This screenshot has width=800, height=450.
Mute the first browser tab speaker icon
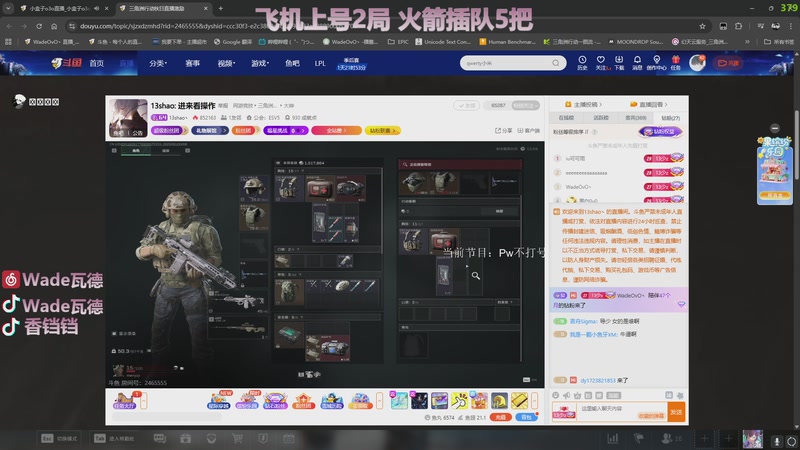click(96, 8)
